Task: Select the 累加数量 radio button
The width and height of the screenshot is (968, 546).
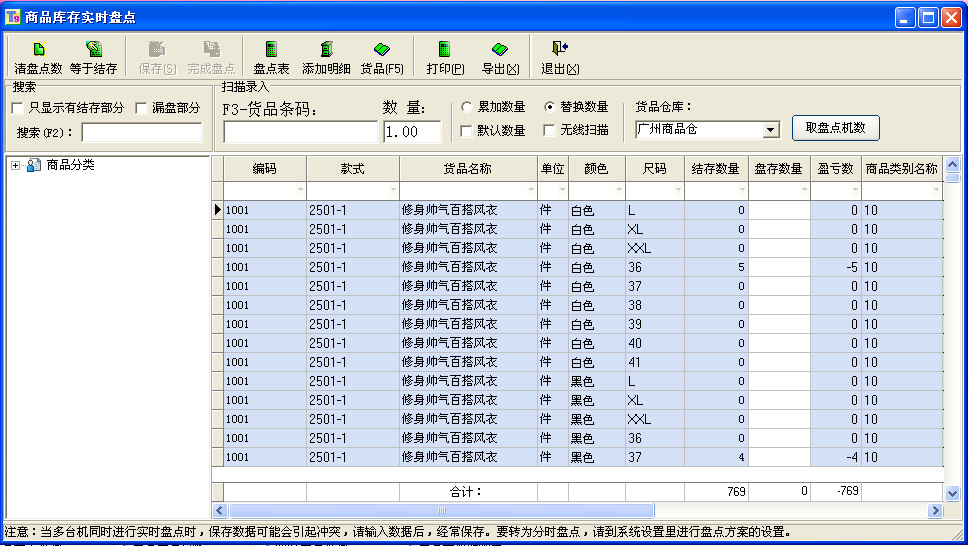Action: [467, 107]
